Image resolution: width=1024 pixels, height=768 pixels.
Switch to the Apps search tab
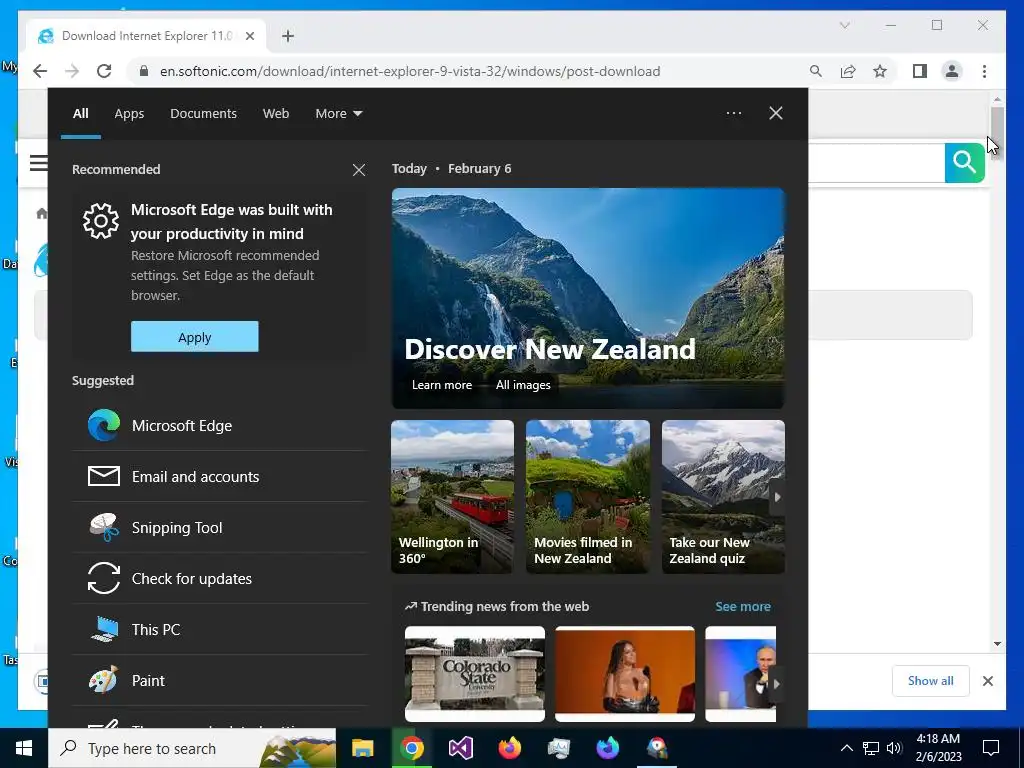click(x=129, y=114)
